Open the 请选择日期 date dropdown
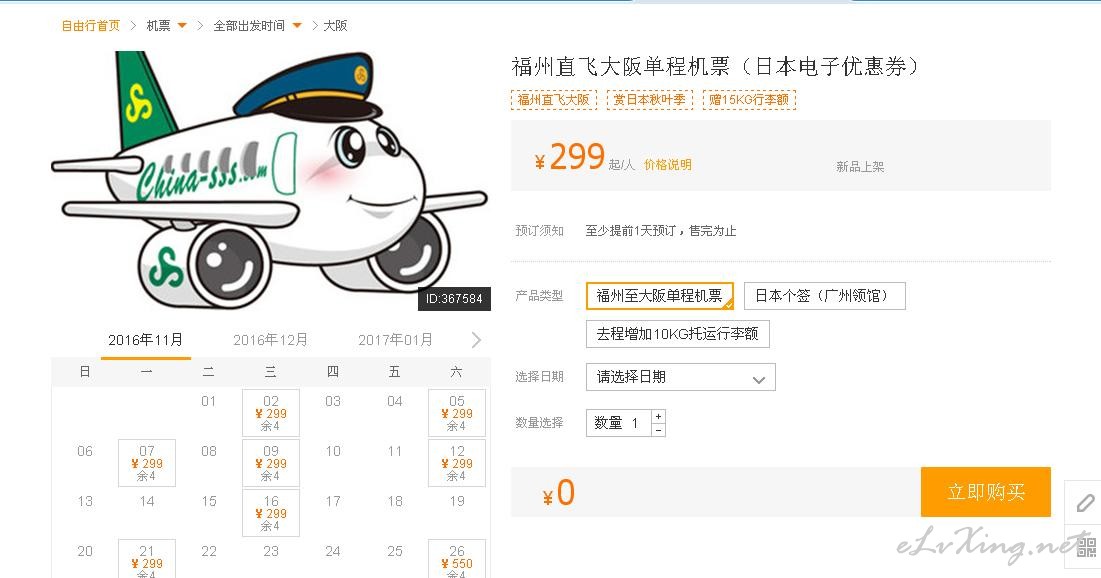1101x578 pixels. pyautogui.click(x=680, y=377)
